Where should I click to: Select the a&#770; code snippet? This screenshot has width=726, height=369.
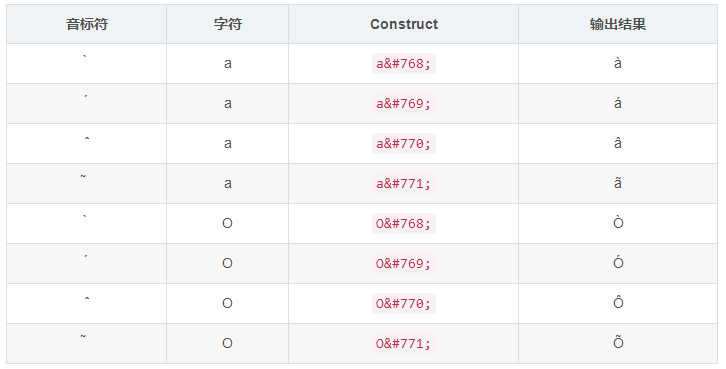pos(403,144)
